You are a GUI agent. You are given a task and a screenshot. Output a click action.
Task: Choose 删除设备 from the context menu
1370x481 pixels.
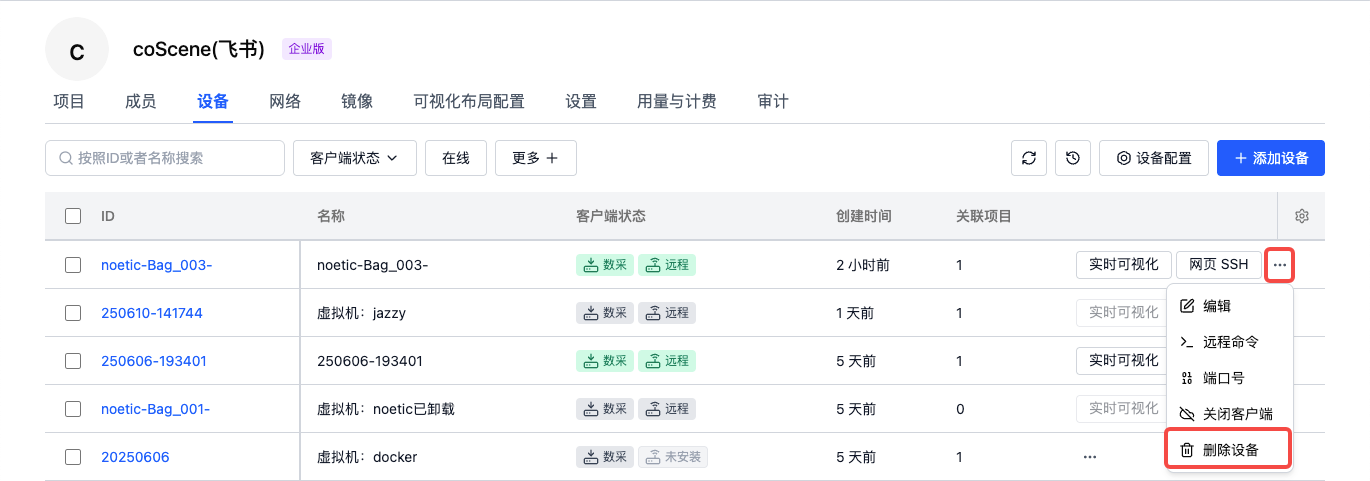[1230, 450]
